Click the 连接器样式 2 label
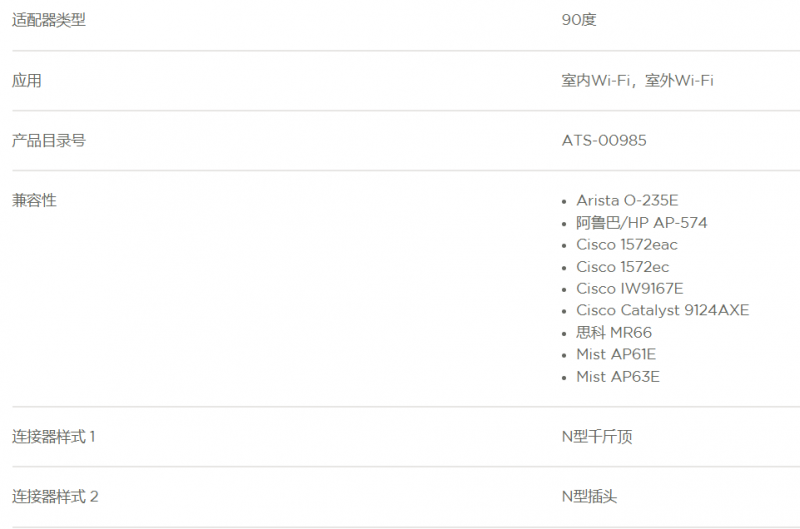Viewport: 800px width, 529px height. coord(55,496)
